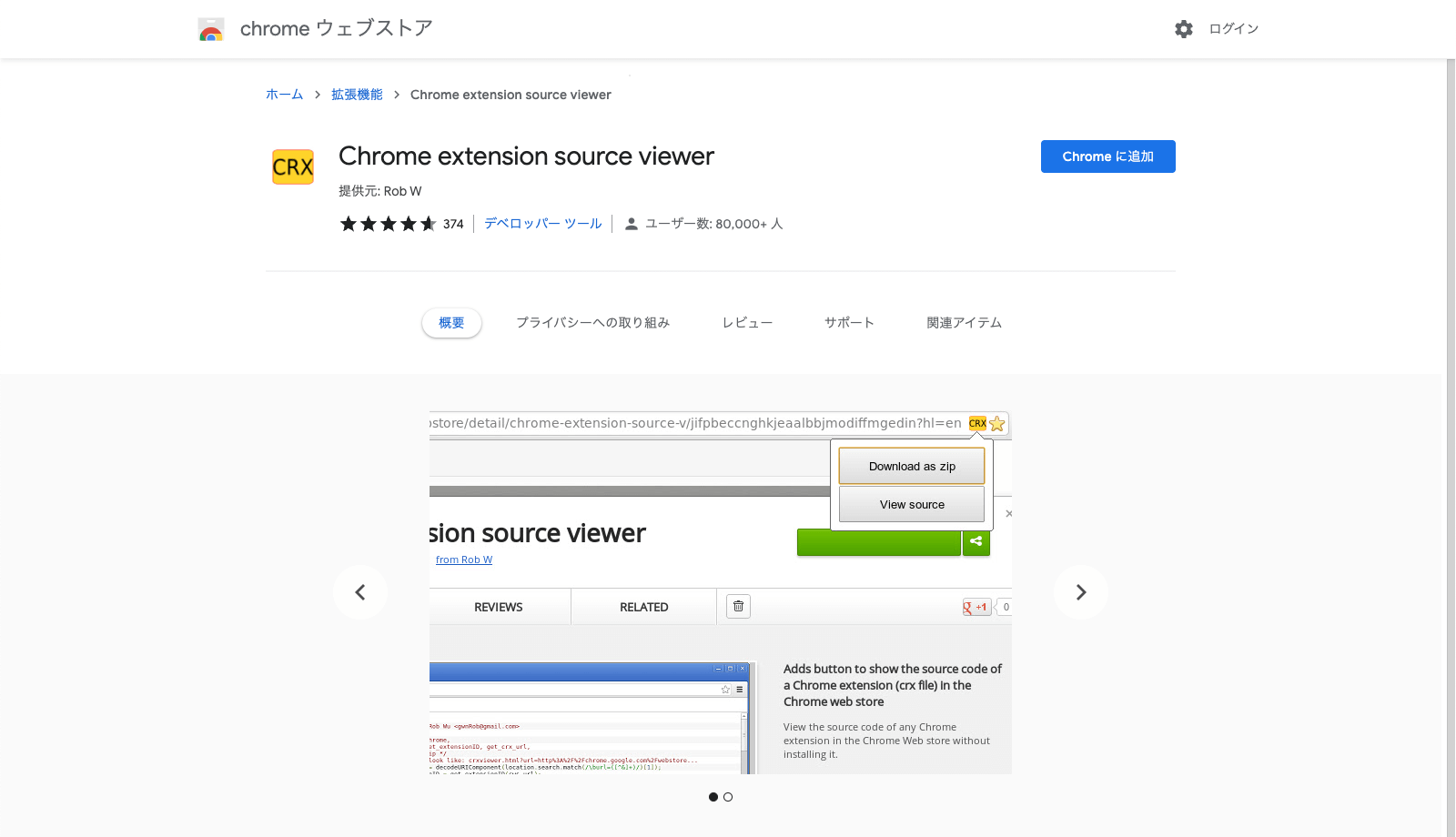Click the page vertical scrollbar

(1451, 448)
